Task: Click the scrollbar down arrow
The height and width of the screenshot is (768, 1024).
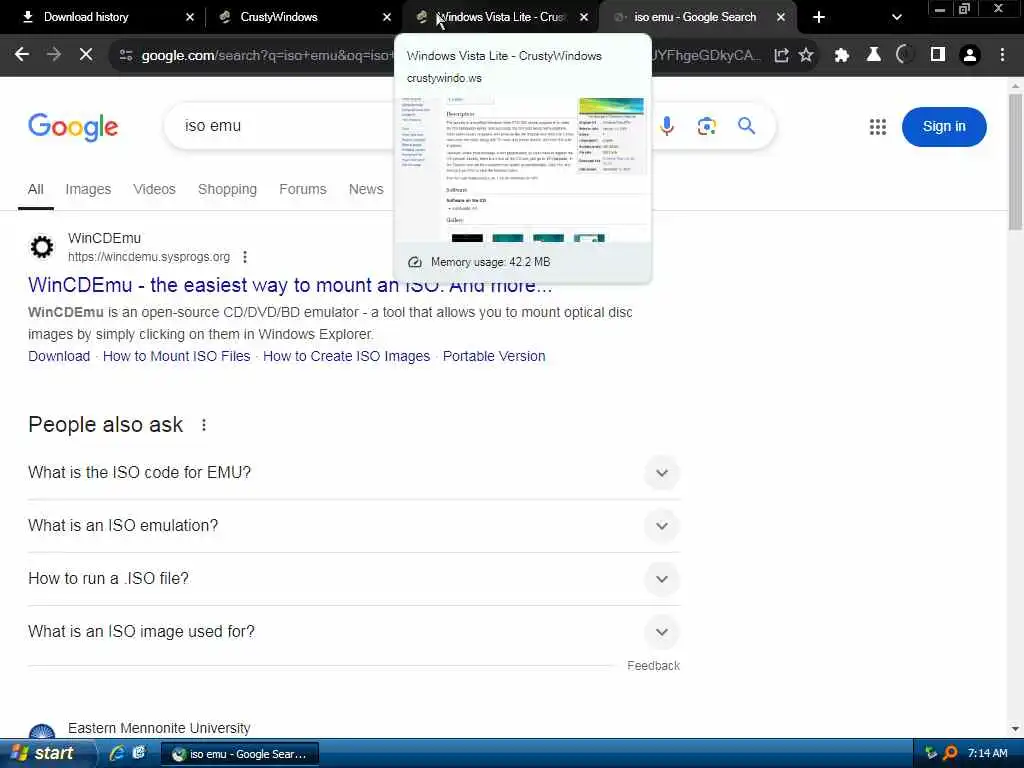Action: click(1015, 729)
